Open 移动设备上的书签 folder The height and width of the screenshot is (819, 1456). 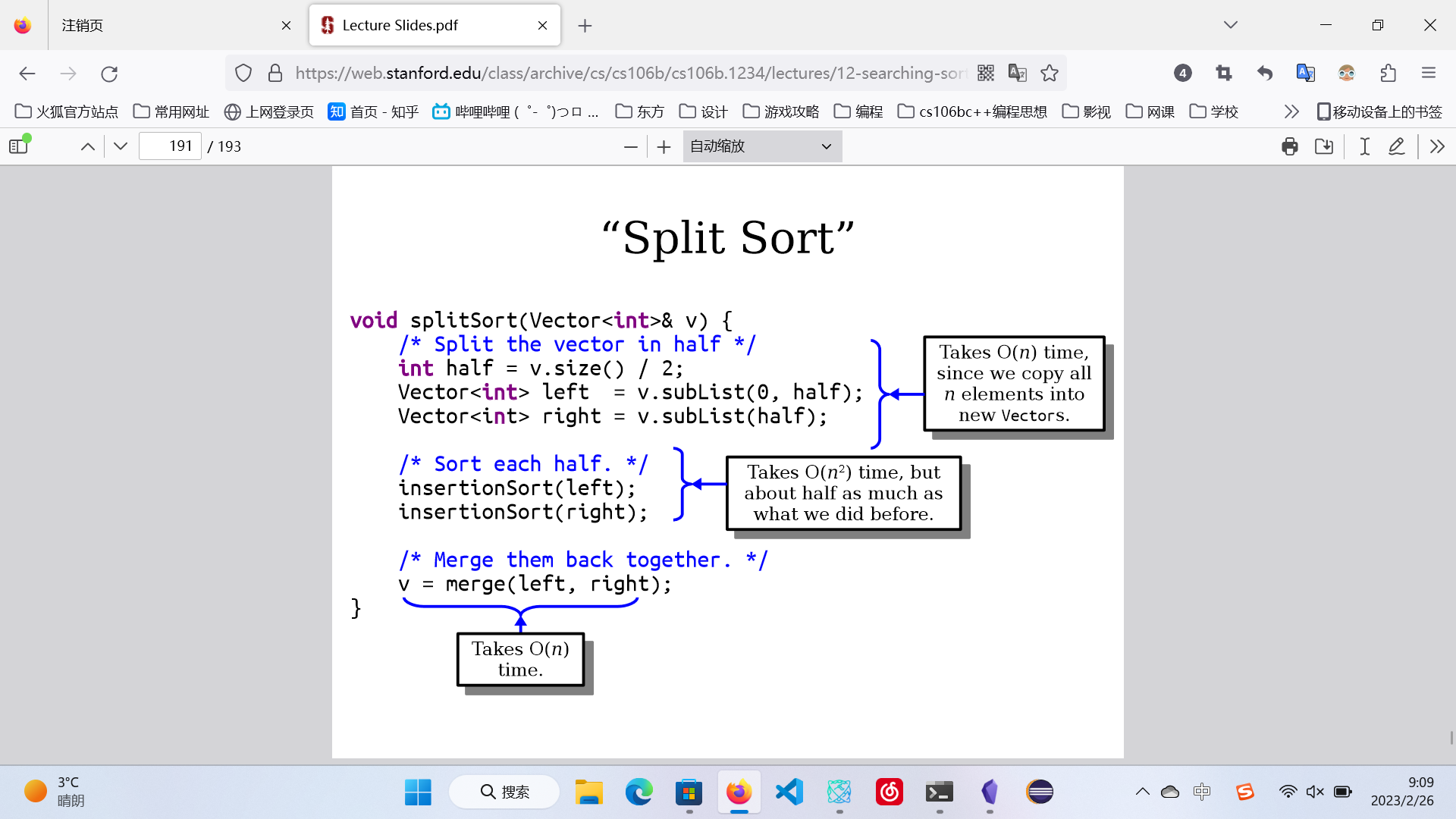click(1379, 111)
